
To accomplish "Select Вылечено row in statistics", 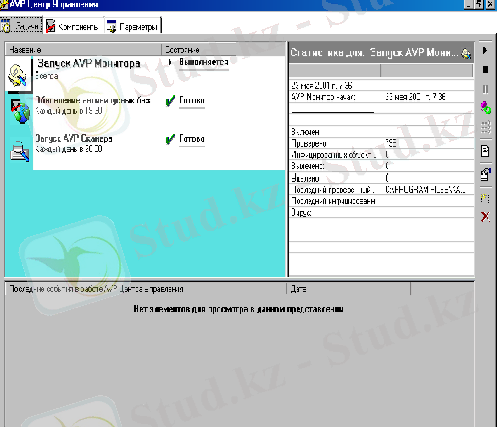I will coord(381,166).
